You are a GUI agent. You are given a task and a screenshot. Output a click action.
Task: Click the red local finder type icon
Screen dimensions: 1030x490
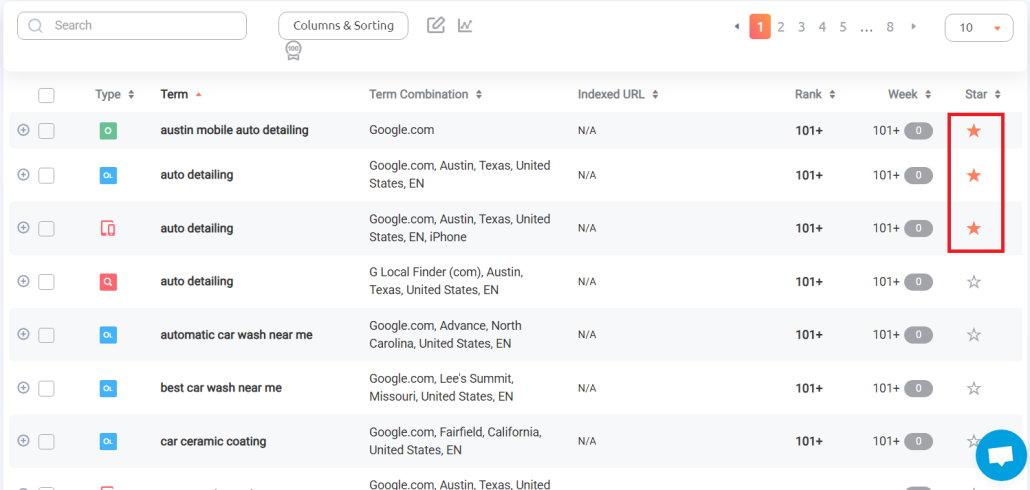pos(108,282)
